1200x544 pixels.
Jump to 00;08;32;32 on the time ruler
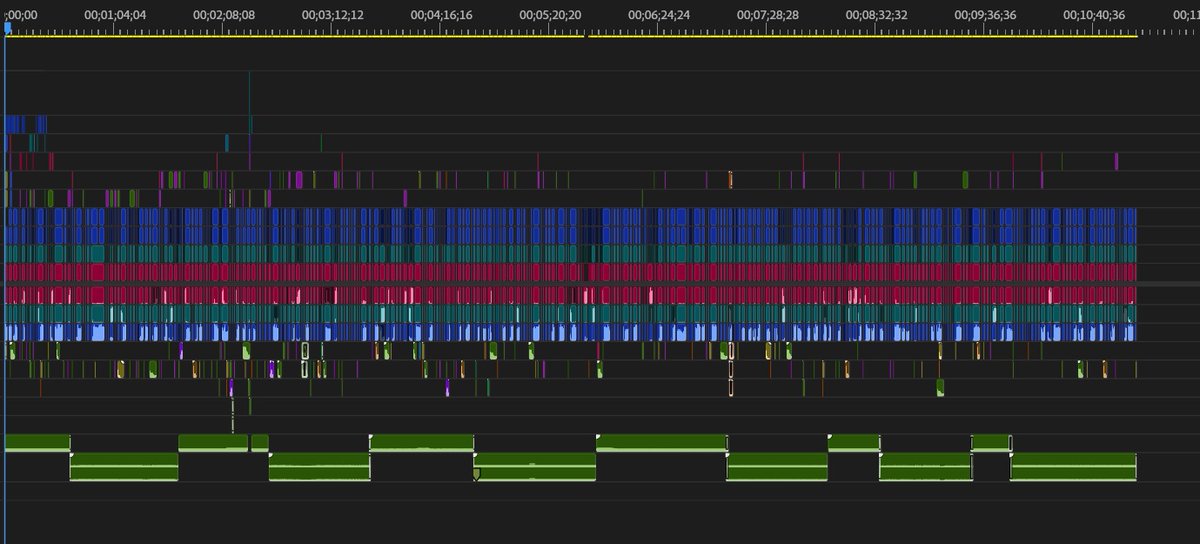point(877,16)
